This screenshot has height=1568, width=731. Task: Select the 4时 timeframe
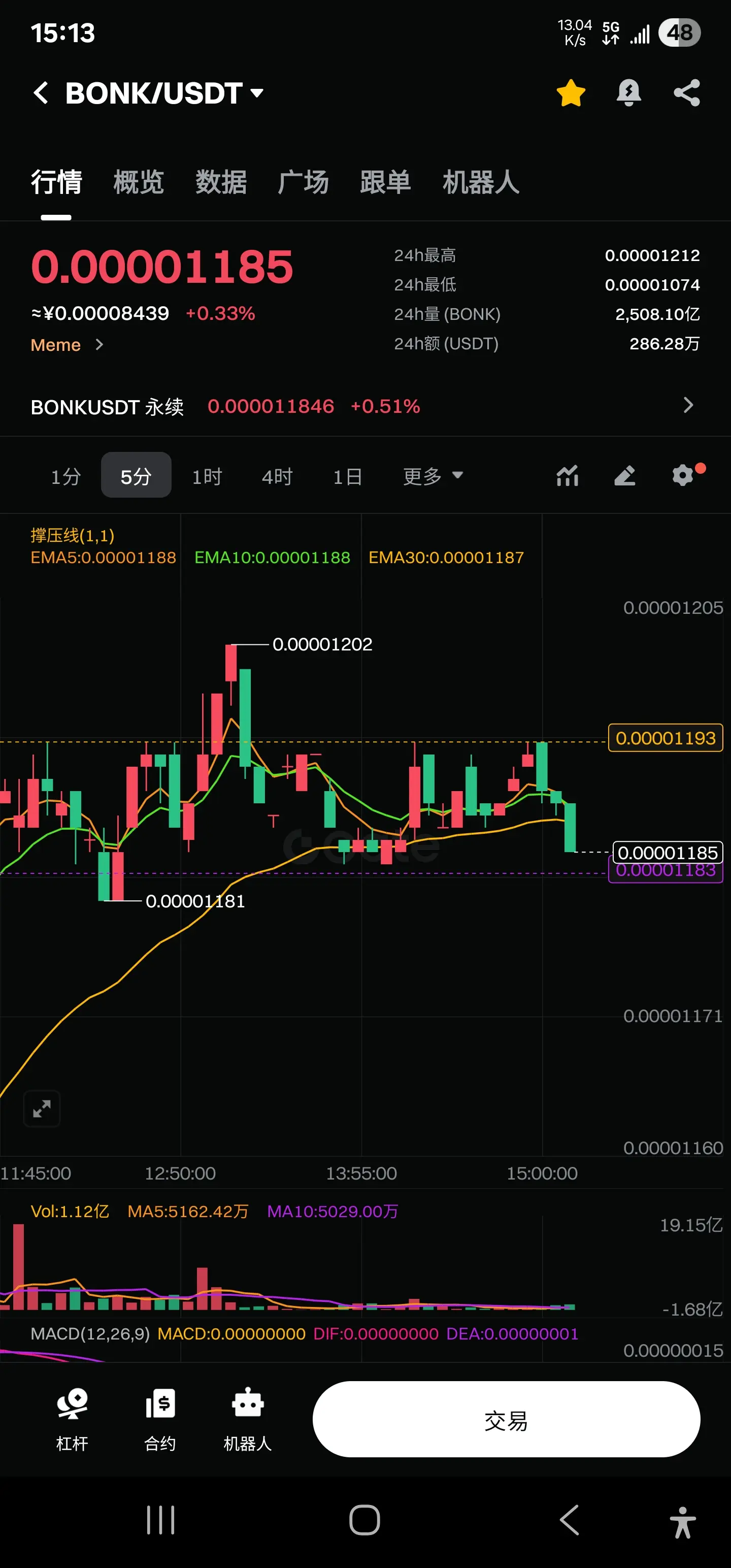277,476
